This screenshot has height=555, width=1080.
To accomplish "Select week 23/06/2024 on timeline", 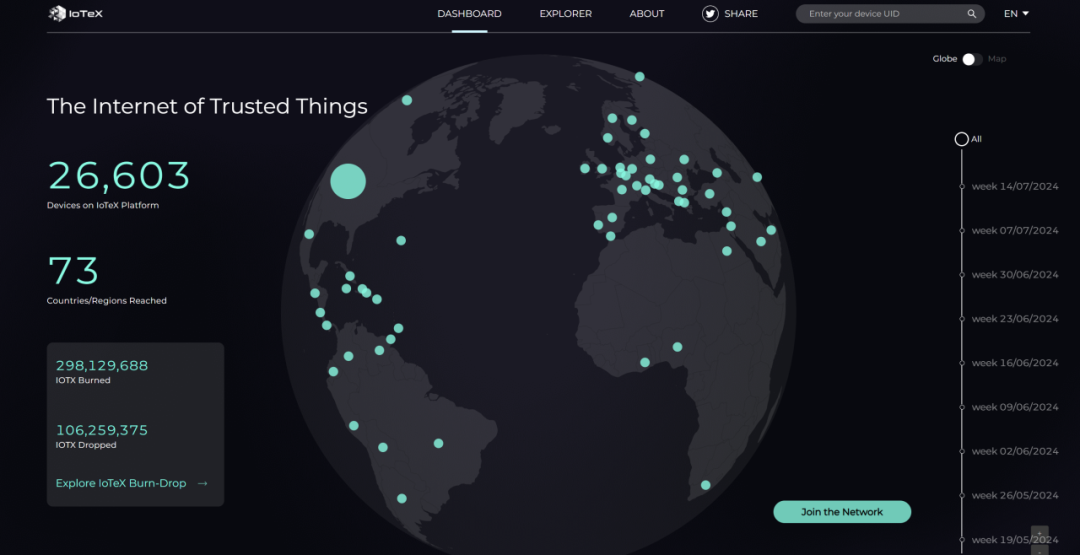I will pyautogui.click(x=1015, y=319).
